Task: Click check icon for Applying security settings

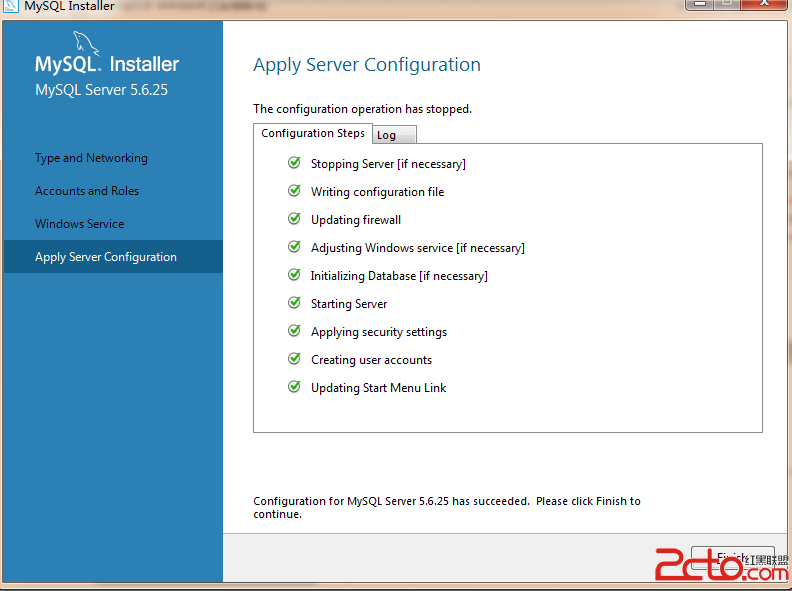Action: (x=294, y=330)
